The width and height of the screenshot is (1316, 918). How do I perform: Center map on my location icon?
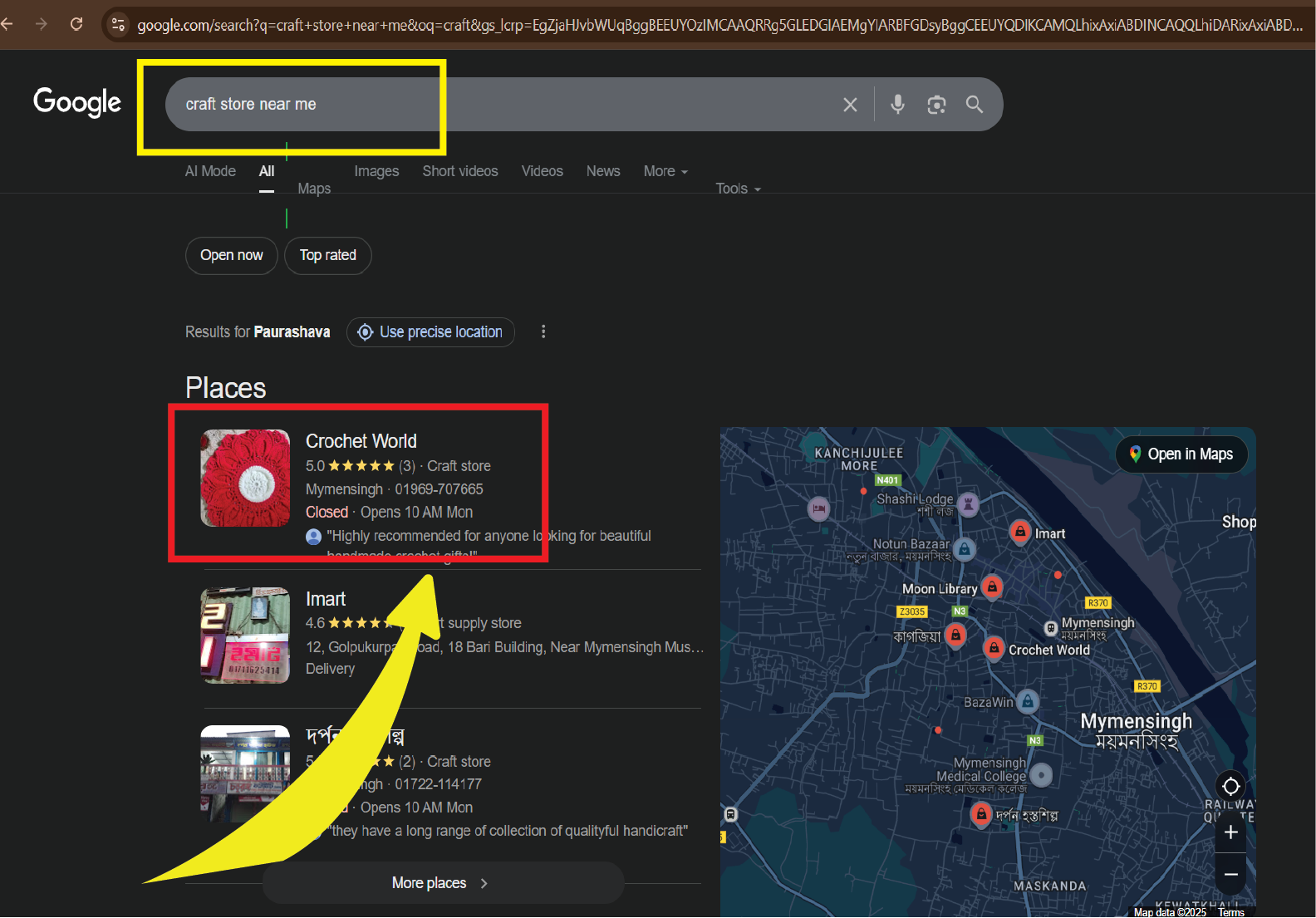click(1231, 786)
